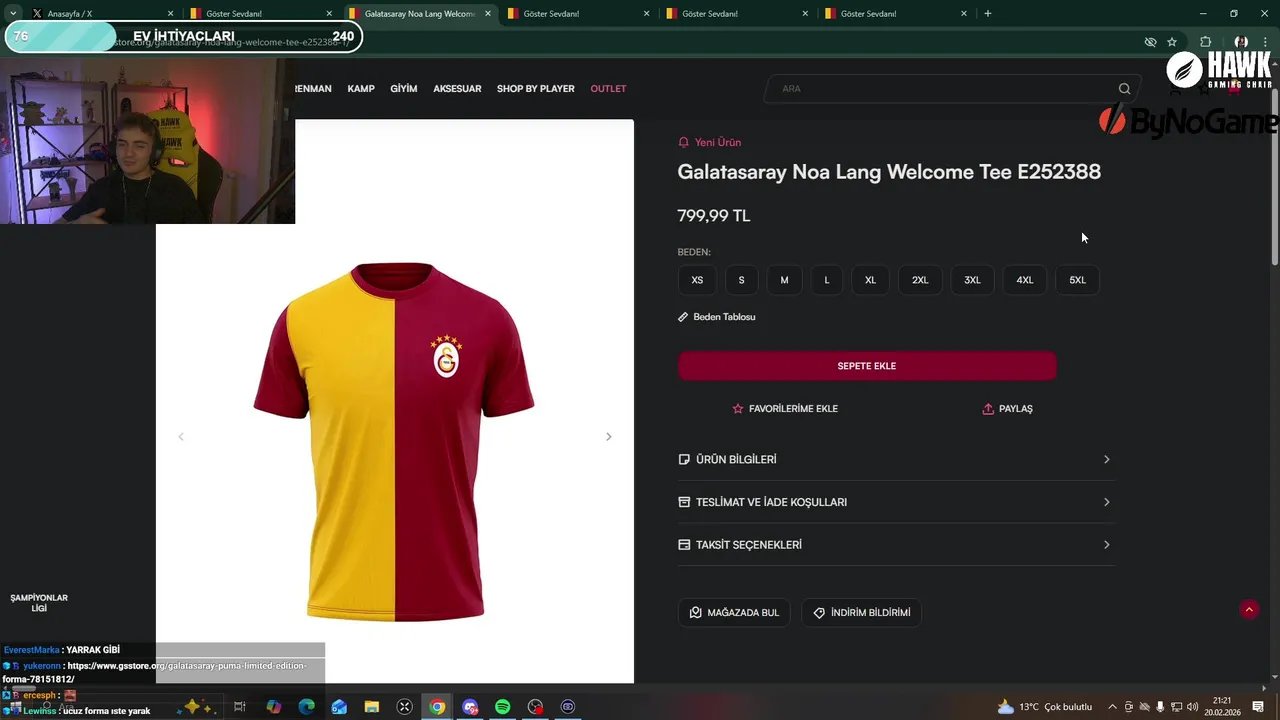The height and width of the screenshot is (720, 1280).
Task: Go to the previous product image arrow
Action: tap(181, 437)
